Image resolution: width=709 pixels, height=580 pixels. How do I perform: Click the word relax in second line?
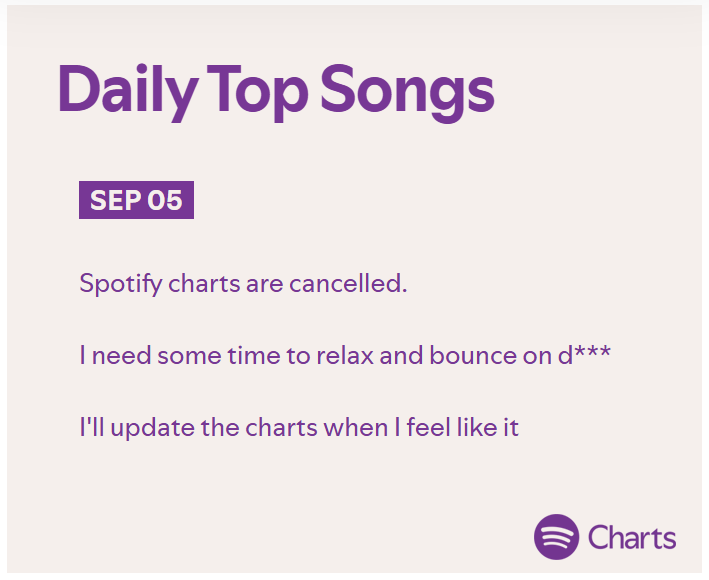(x=345, y=355)
